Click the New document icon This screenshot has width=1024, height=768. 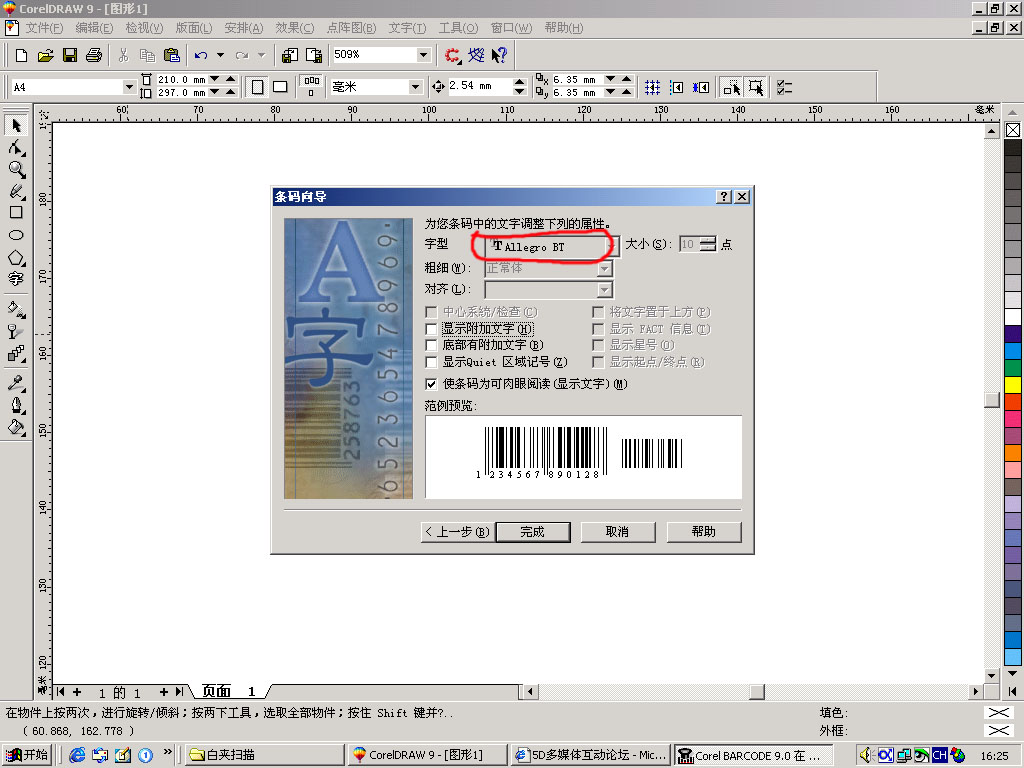(21, 56)
